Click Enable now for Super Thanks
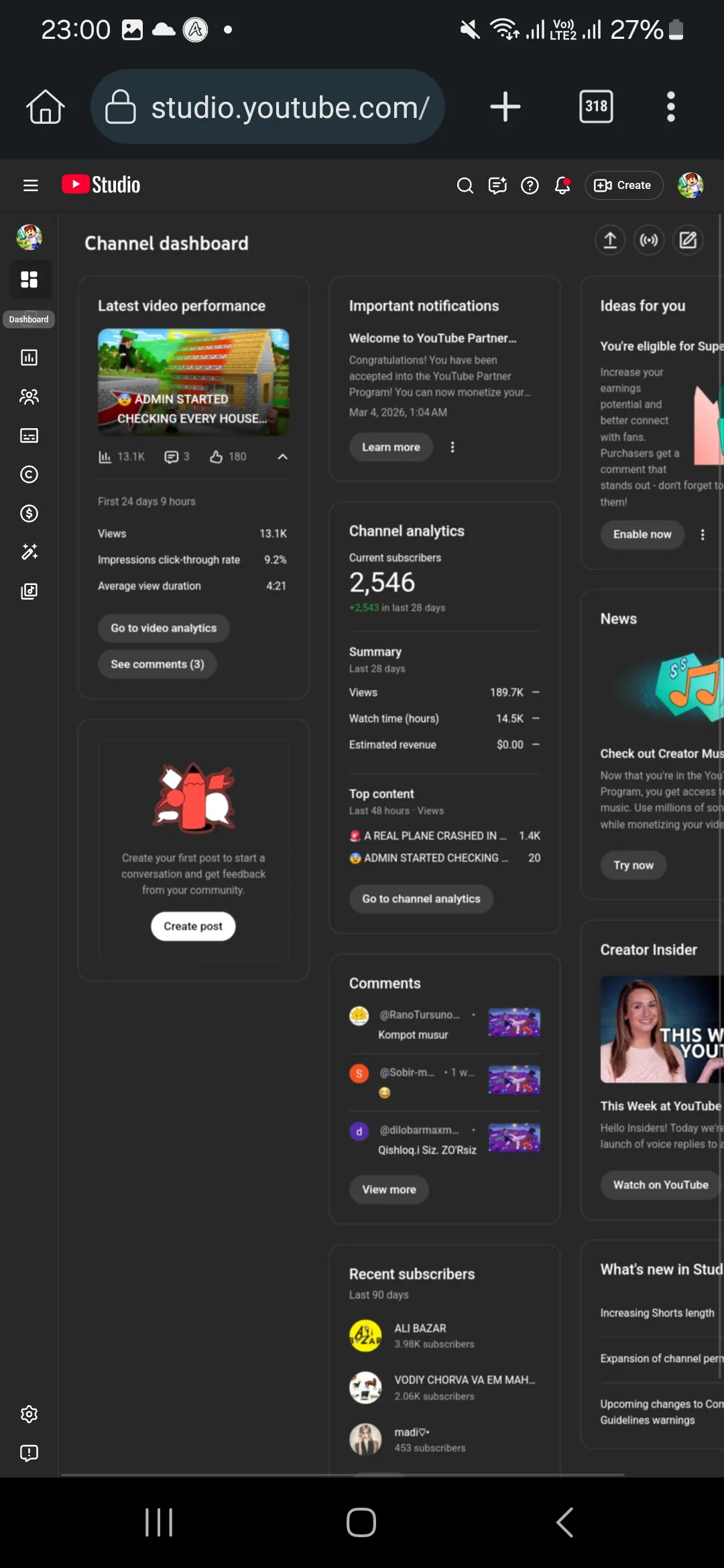Screen dimensions: 724x1568 tap(642, 534)
